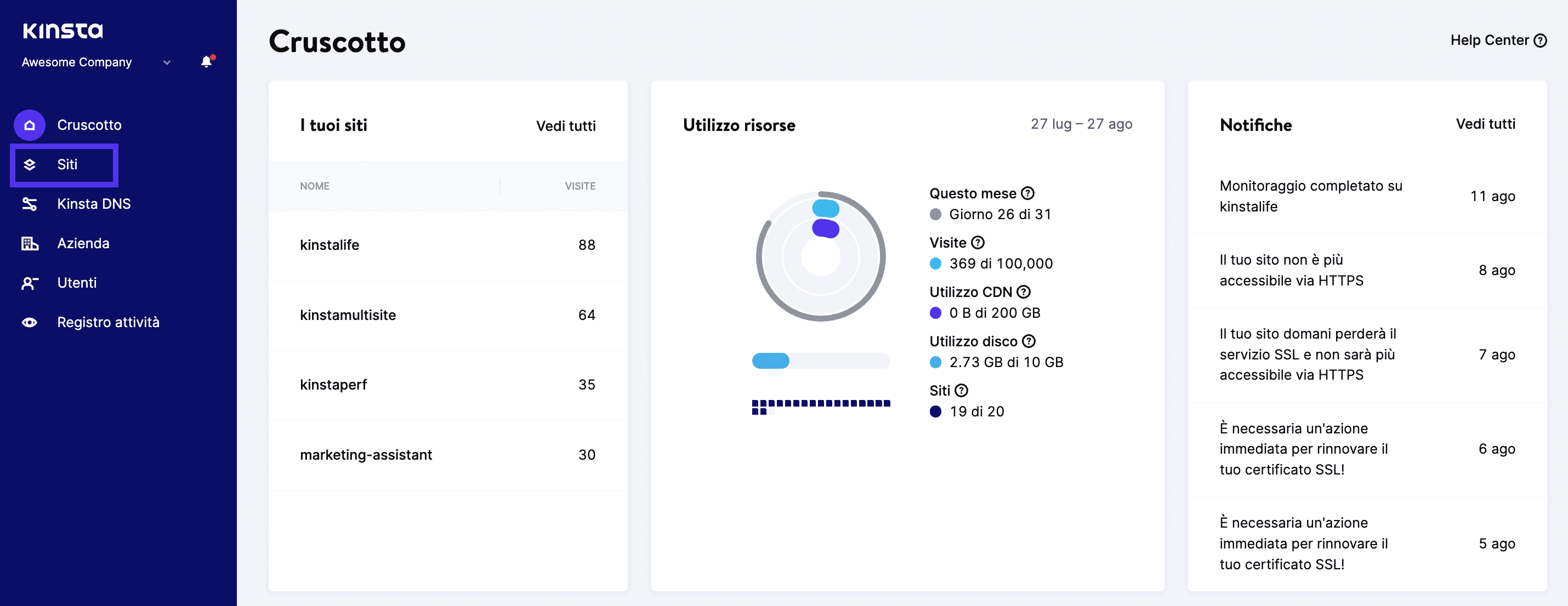
Task: Click the Registro attività eye icon
Action: [x=29, y=323]
